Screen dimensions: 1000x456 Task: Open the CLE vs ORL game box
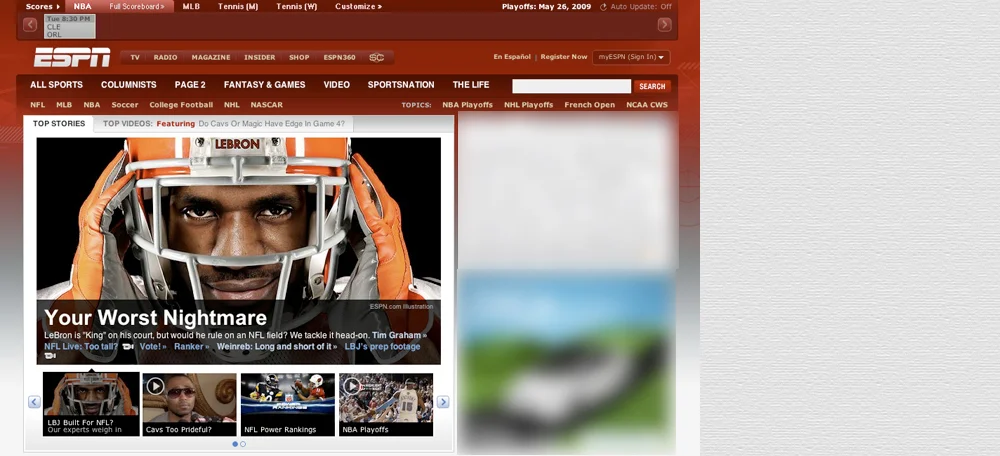tap(70, 27)
